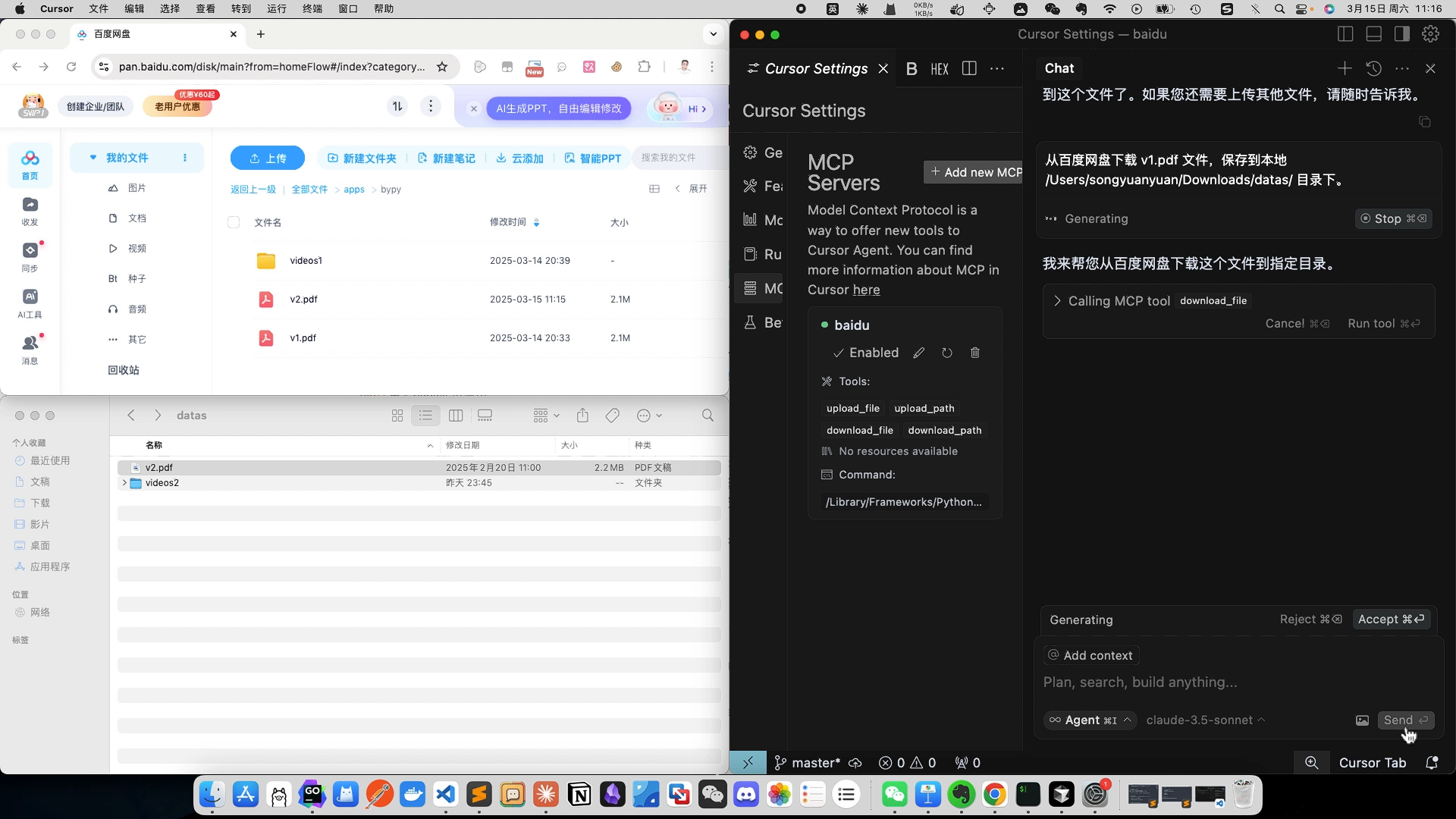Edit the baidu MCP server pencil icon
This screenshot has width=1456, height=819.
(x=918, y=353)
